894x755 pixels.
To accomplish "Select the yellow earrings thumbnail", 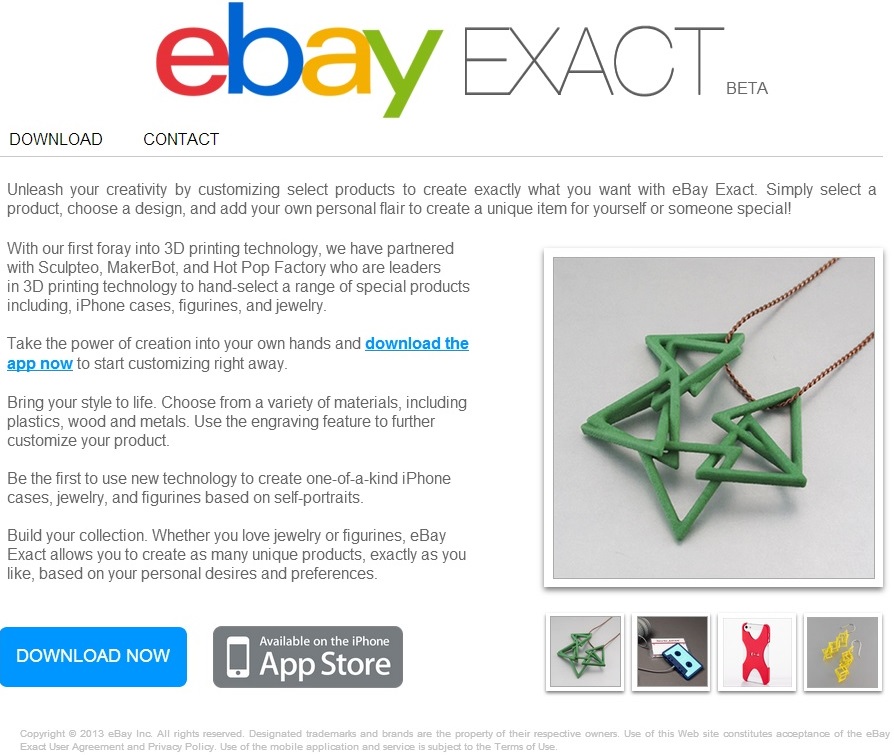I will click(843, 652).
